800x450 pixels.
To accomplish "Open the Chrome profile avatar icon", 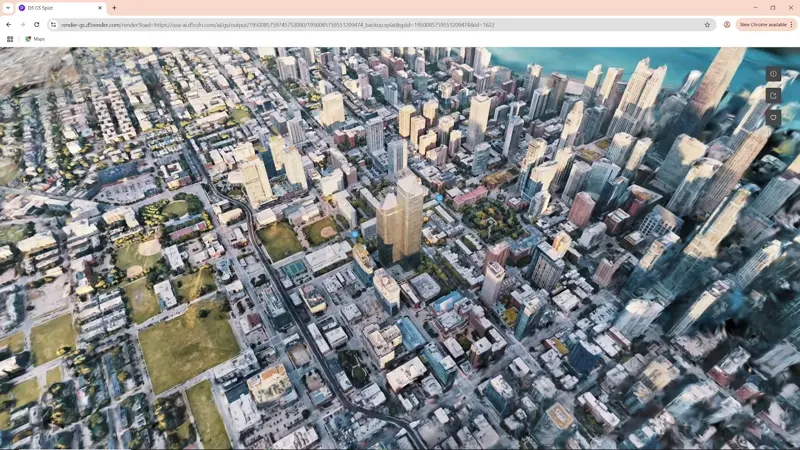I will (727, 24).
